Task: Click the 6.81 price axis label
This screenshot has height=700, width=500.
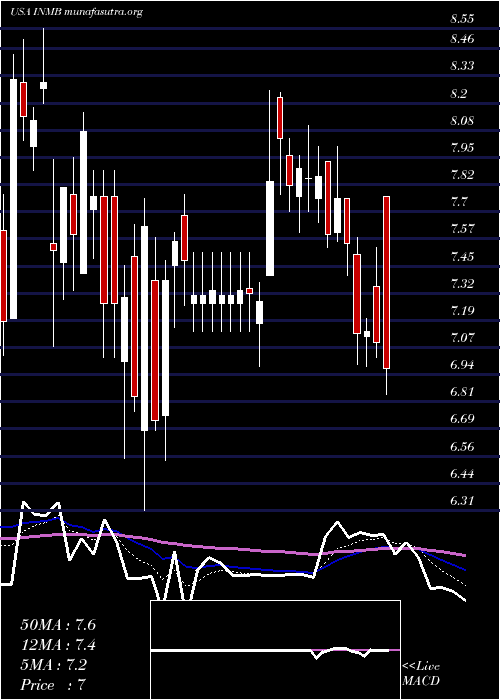Action: [x=462, y=392]
